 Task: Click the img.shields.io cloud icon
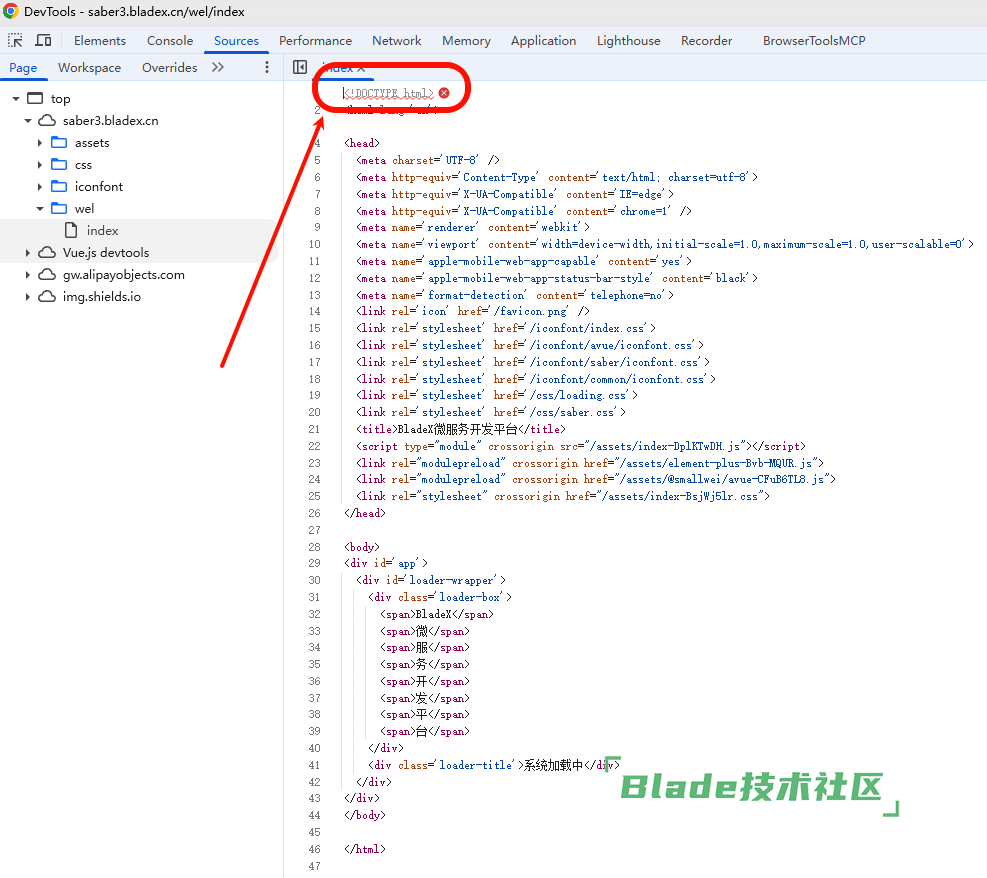[47, 297]
